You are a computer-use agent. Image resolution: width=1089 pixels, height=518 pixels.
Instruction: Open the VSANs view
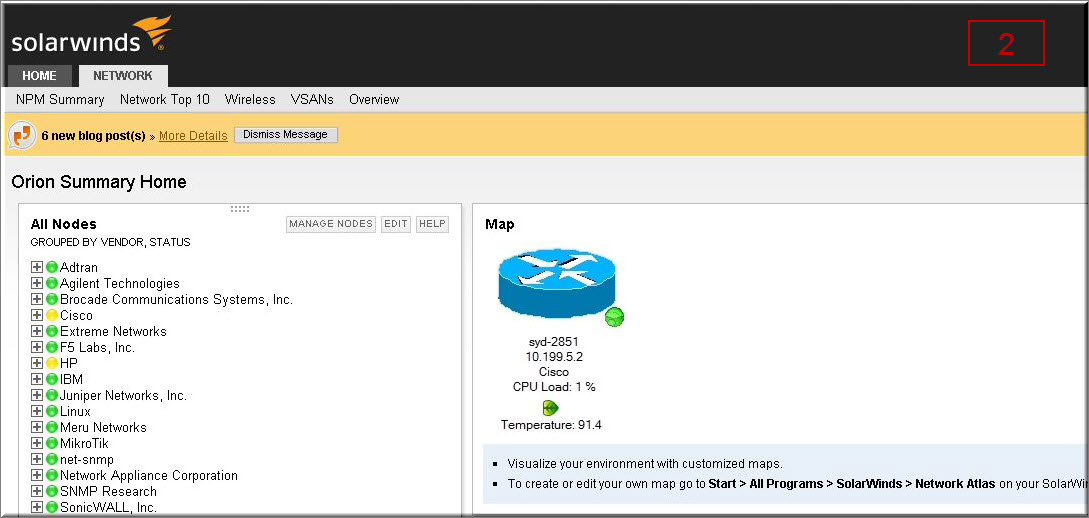point(312,99)
